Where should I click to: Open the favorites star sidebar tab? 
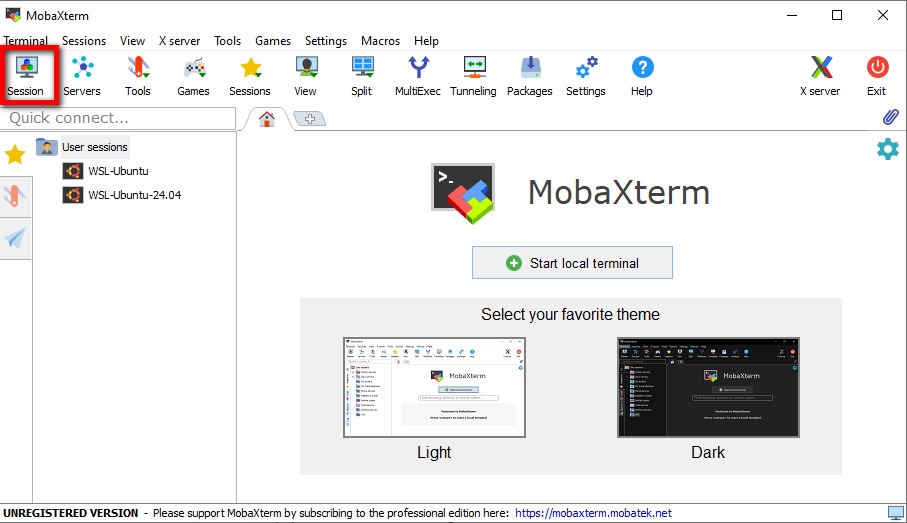pos(15,155)
